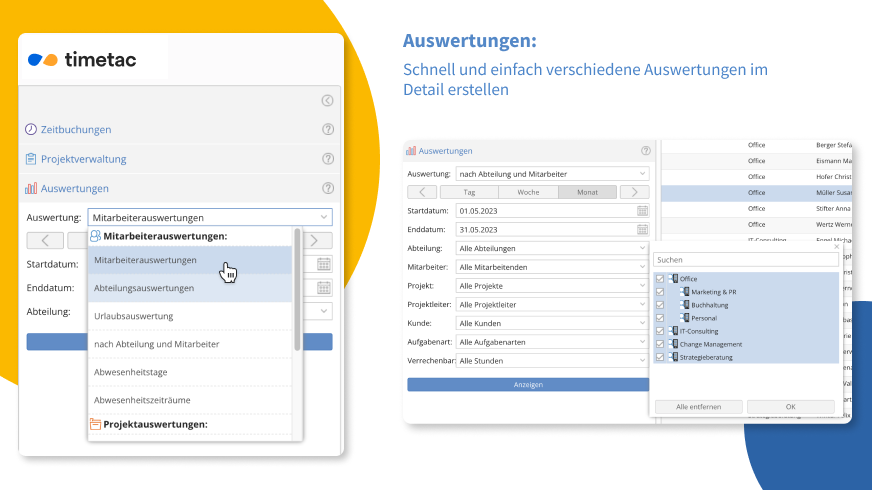Viewport: 872px width, 490px height.
Task: Go to next period in right panel
Action: click(x=634, y=192)
